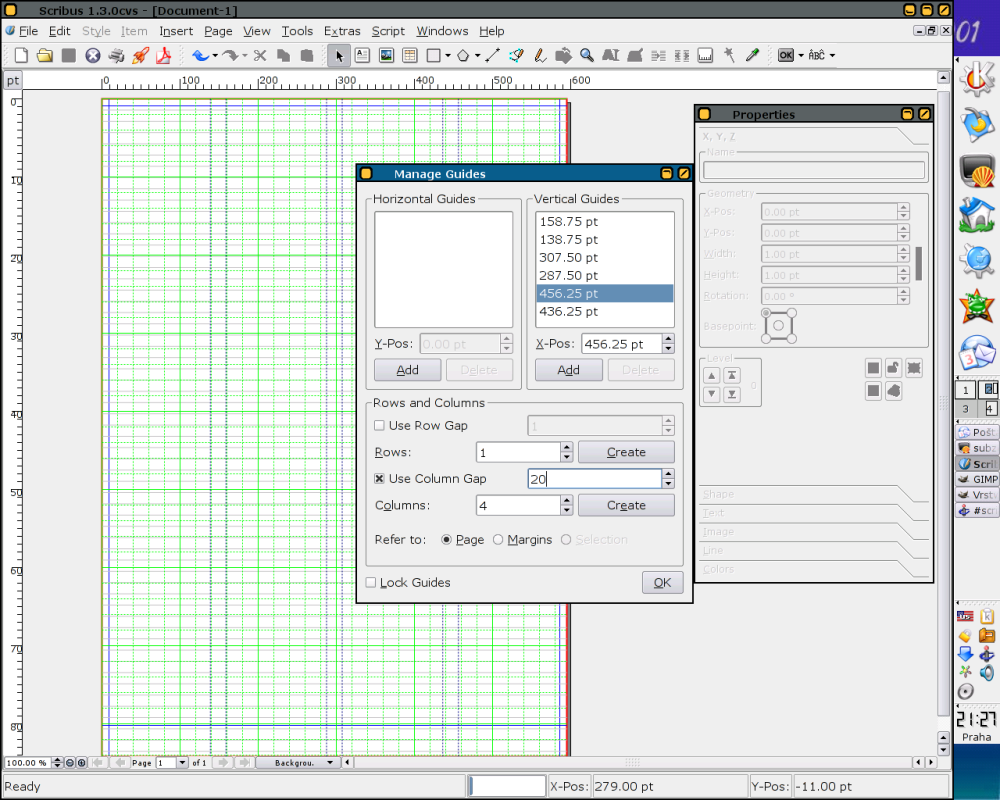Screen dimensions: 1000x800
Task: Click Create button next to Columns
Action: (626, 505)
